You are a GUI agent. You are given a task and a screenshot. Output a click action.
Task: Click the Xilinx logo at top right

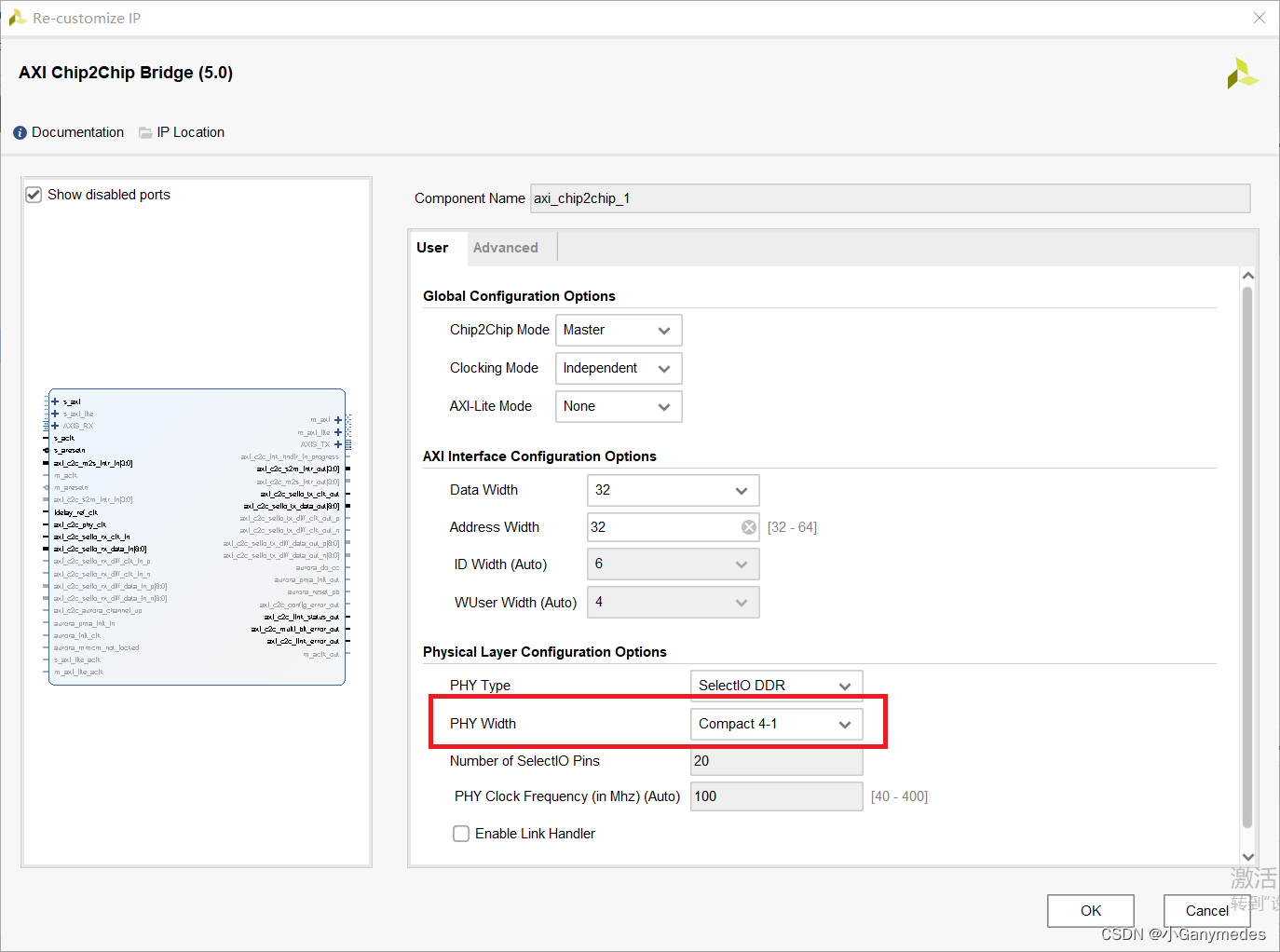pyautogui.click(x=1242, y=74)
